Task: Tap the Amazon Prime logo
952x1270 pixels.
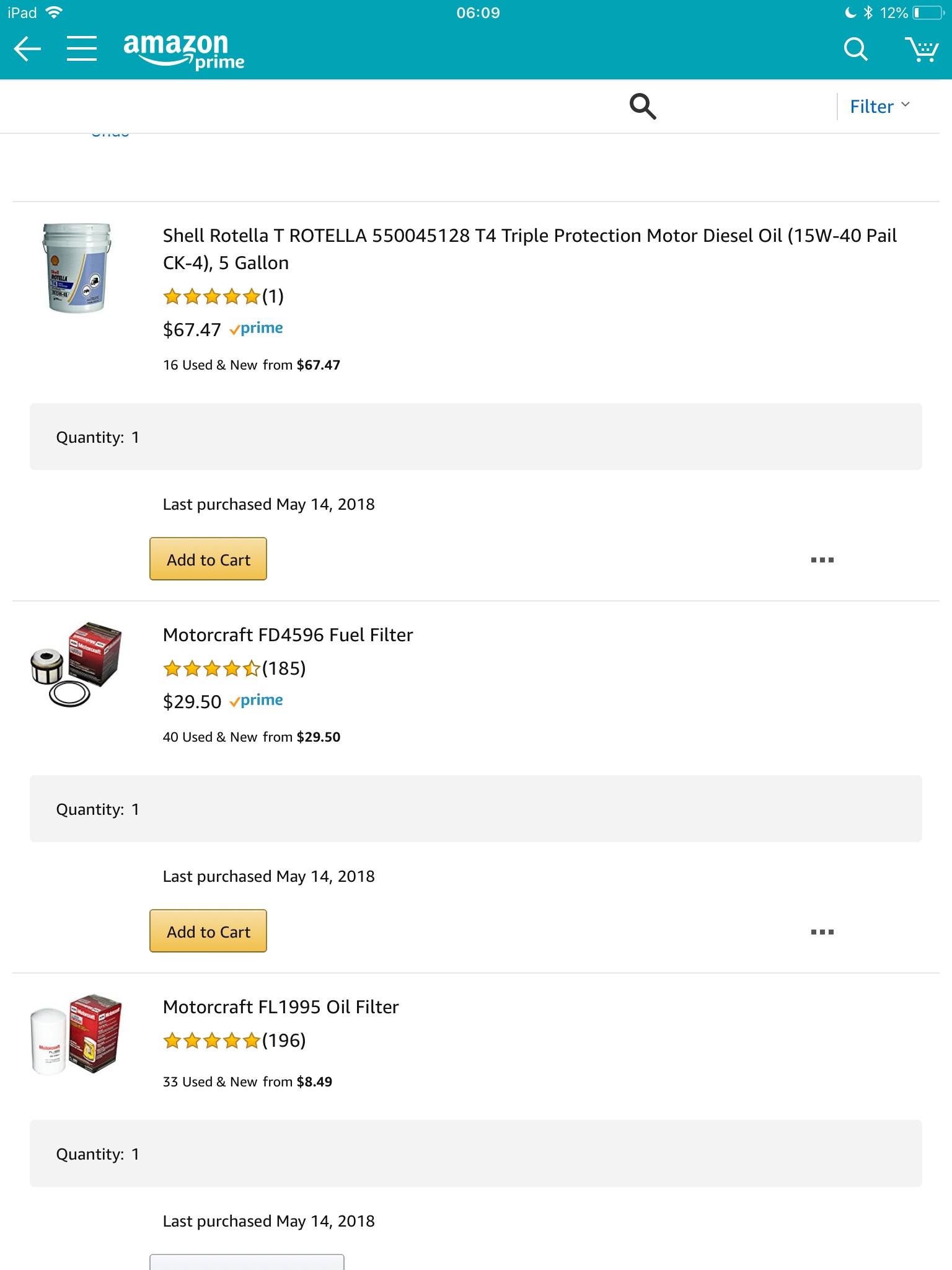Action: click(x=183, y=51)
